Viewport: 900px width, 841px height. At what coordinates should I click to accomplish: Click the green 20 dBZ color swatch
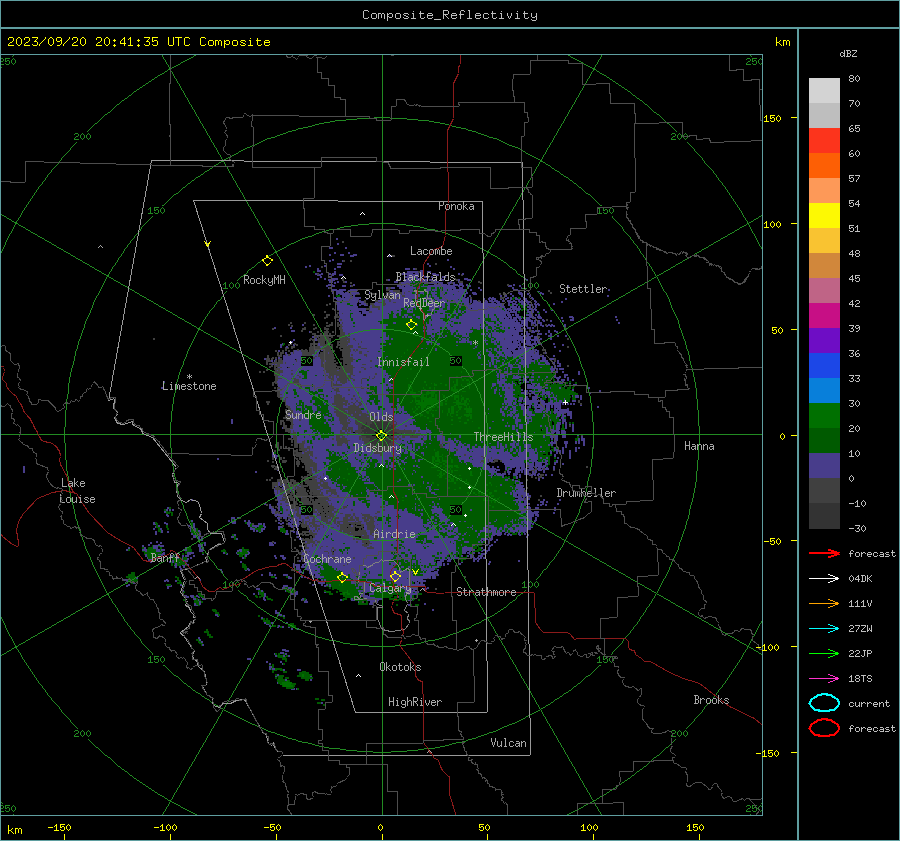point(824,416)
